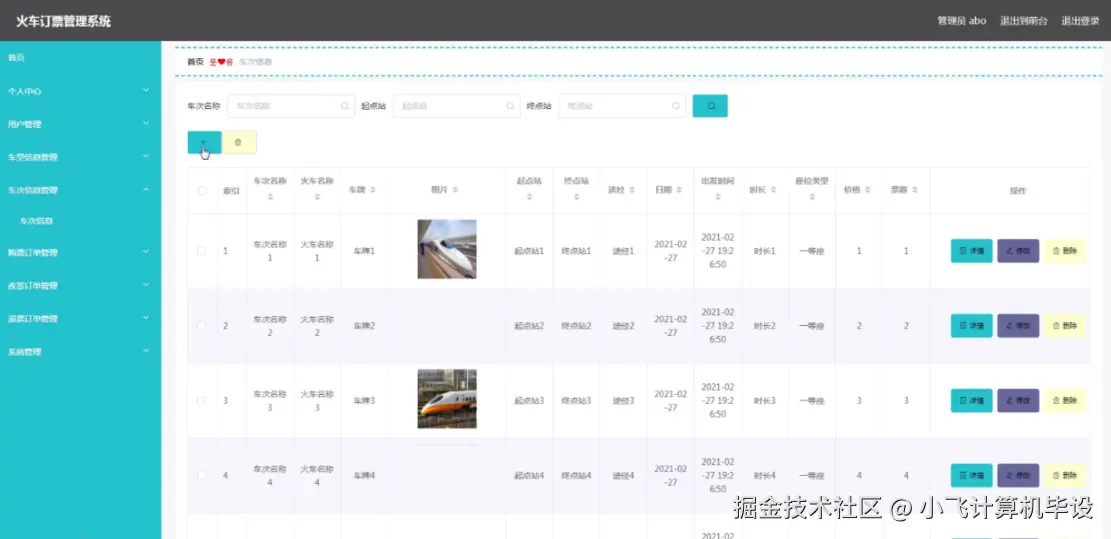Click into the 起点站 search field
This screenshot has height=539, width=1111.
[456, 106]
